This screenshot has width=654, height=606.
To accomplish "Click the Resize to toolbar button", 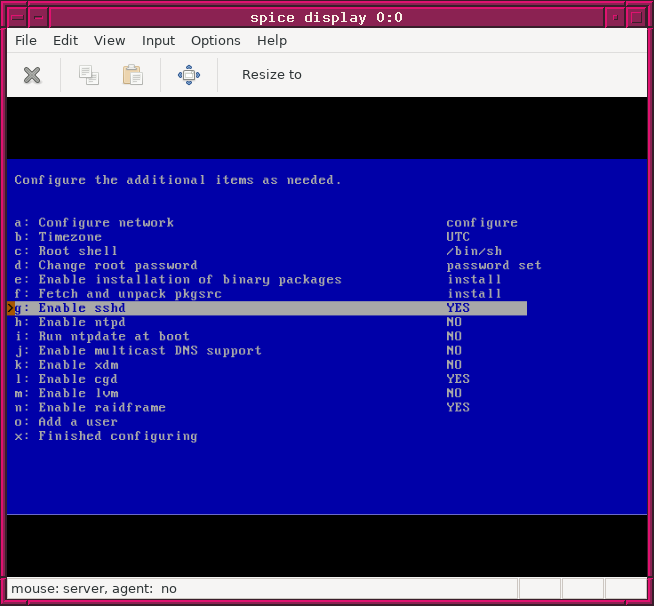I will tap(271, 75).
